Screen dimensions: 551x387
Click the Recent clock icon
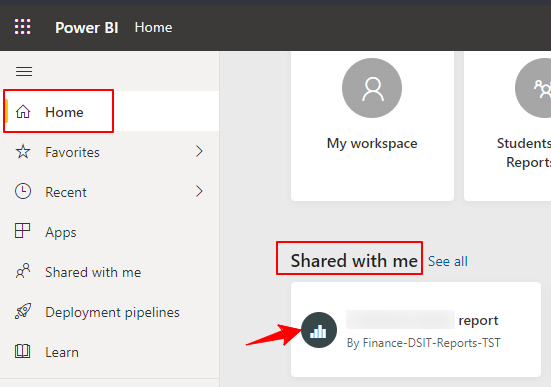pos(23,192)
